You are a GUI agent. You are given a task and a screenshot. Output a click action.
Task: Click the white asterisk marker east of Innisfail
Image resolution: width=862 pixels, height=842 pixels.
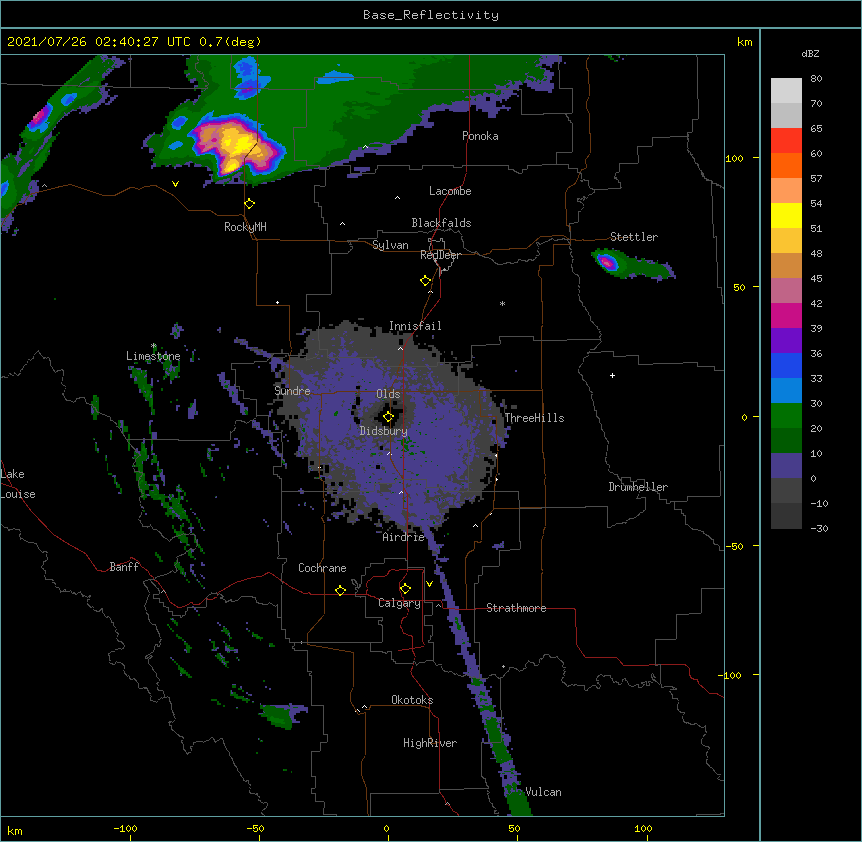502,303
